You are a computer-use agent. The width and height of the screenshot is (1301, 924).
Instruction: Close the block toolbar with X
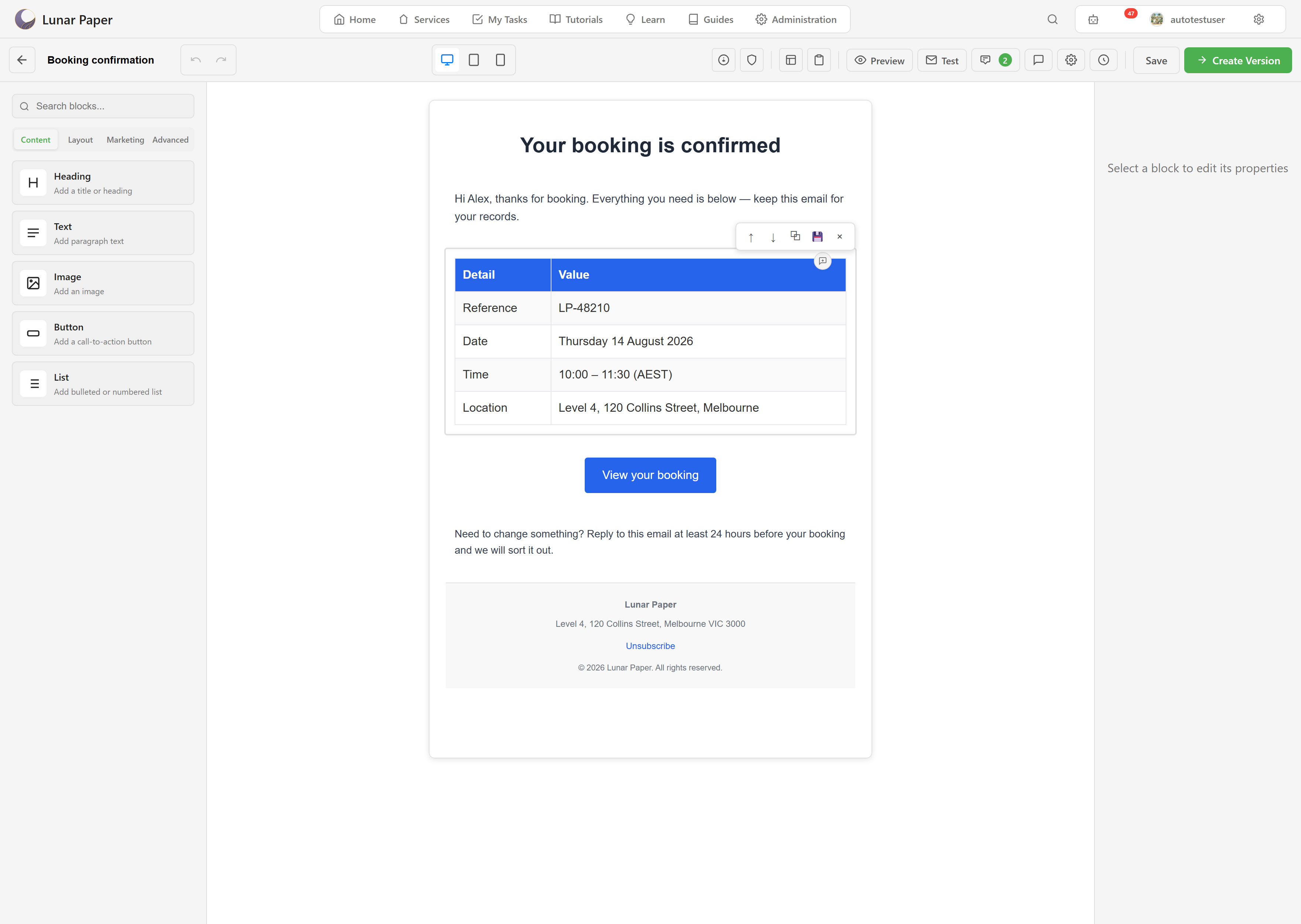(x=840, y=237)
